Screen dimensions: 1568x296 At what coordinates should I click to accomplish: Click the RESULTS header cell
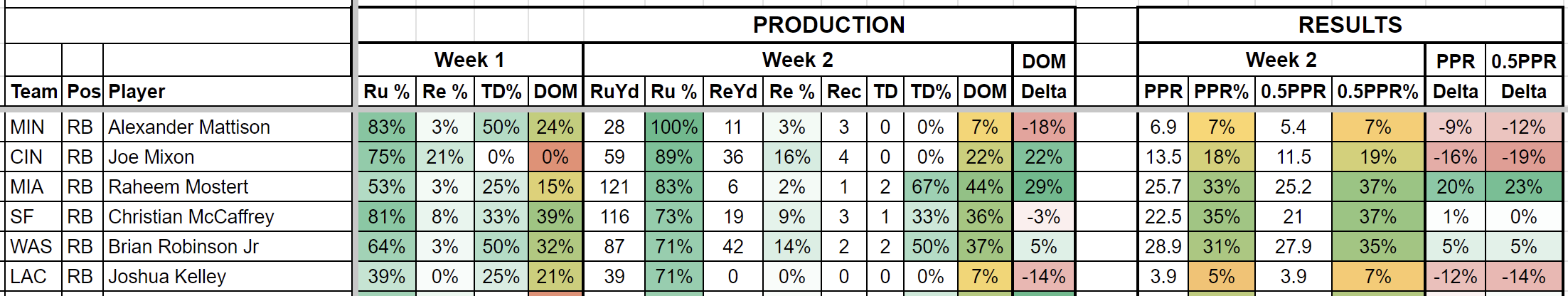point(1350,25)
